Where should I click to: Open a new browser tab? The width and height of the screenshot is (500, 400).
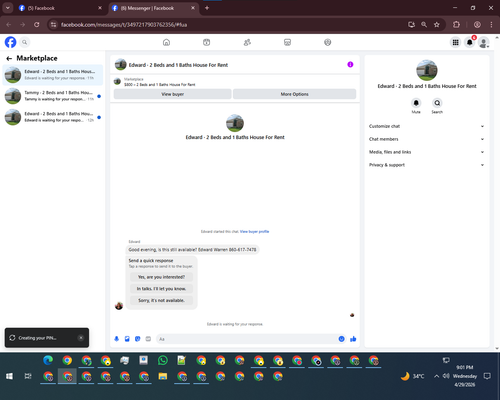[x=207, y=8]
